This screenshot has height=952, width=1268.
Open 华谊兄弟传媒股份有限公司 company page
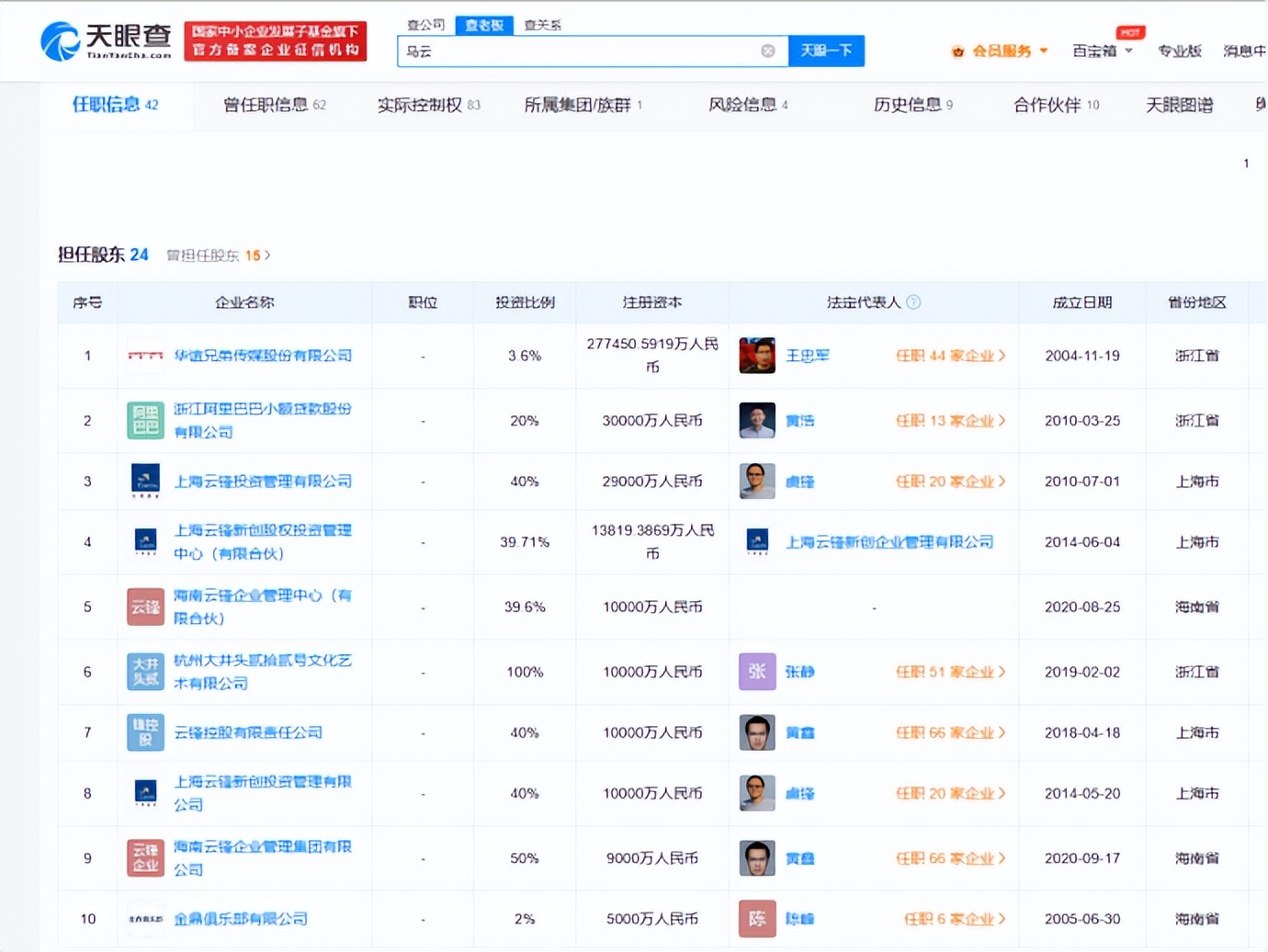click(264, 356)
